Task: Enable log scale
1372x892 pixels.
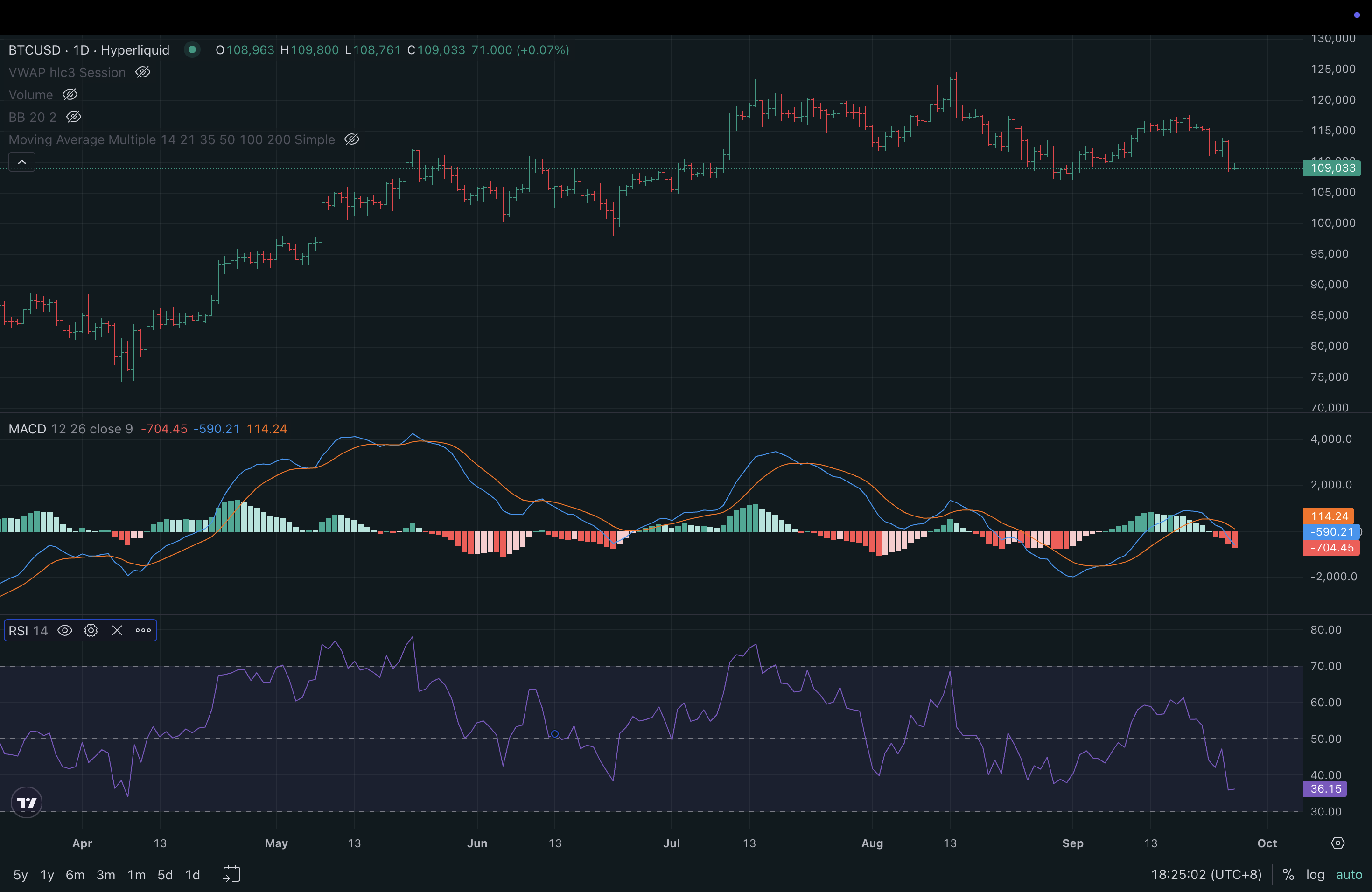Action: coord(1315,875)
